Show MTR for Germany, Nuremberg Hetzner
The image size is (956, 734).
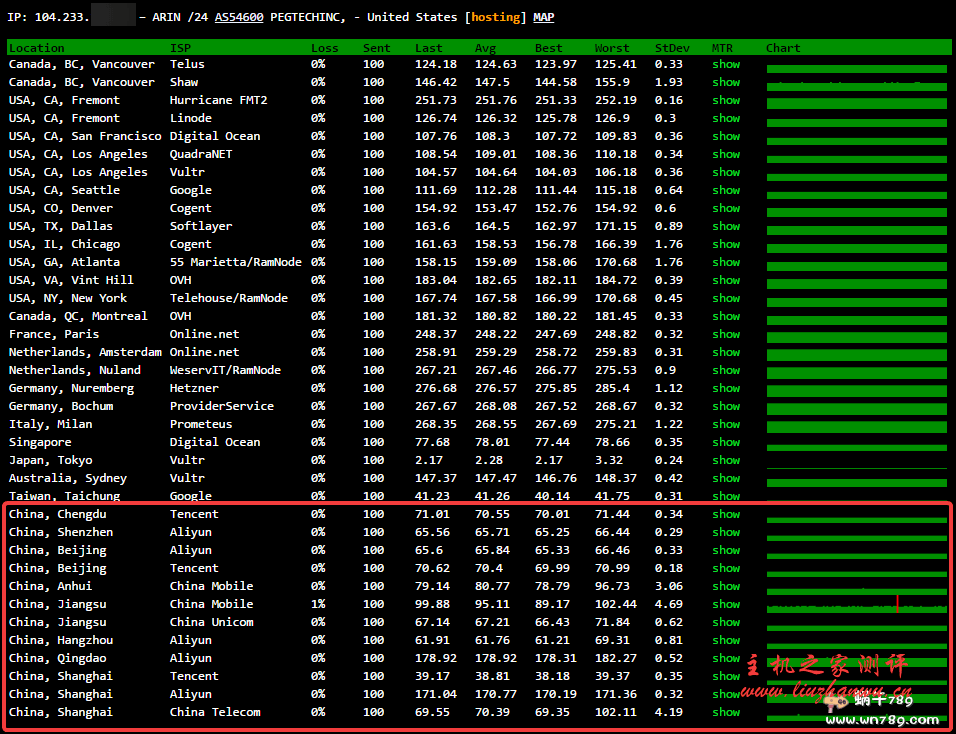tap(726, 388)
